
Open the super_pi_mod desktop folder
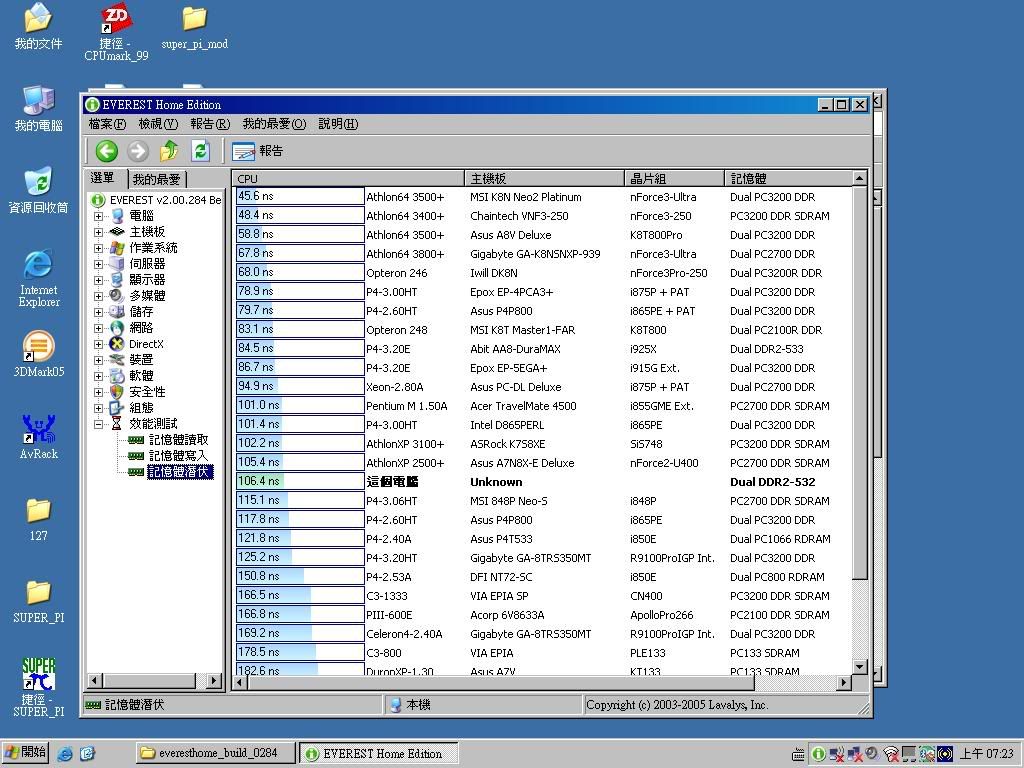click(195, 28)
